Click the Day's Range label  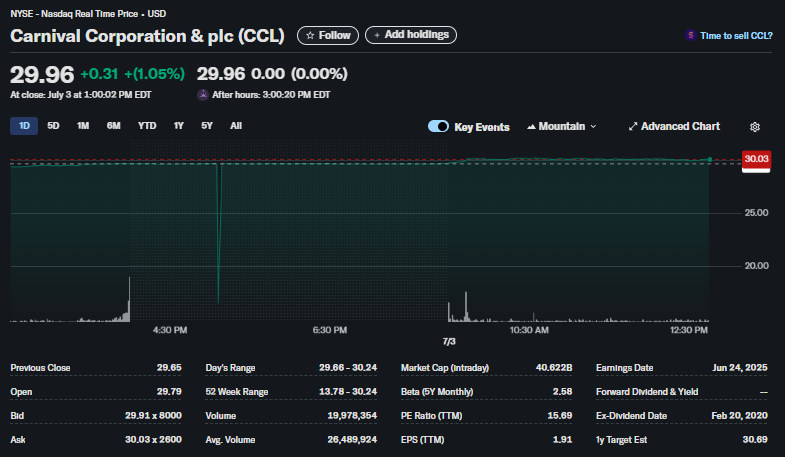230,368
